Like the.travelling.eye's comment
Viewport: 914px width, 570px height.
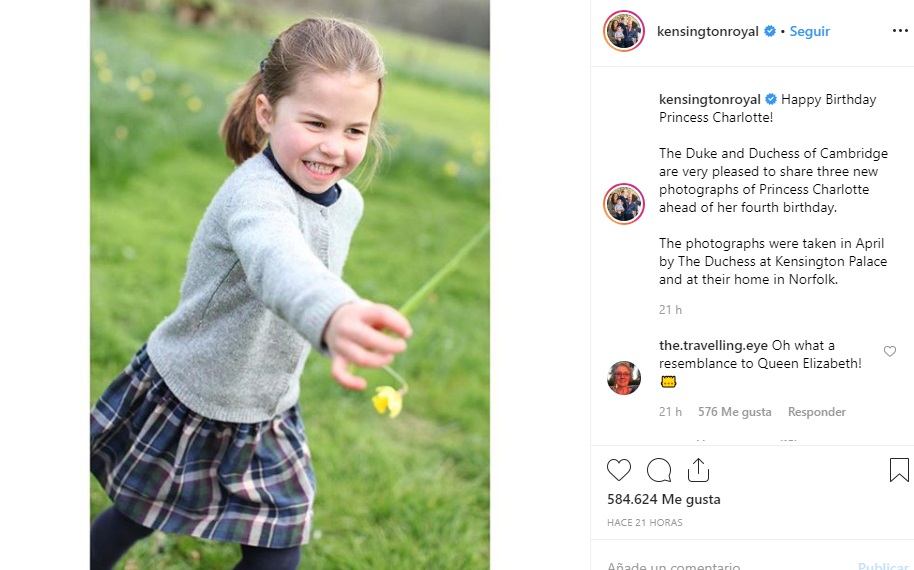coord(890,351)
